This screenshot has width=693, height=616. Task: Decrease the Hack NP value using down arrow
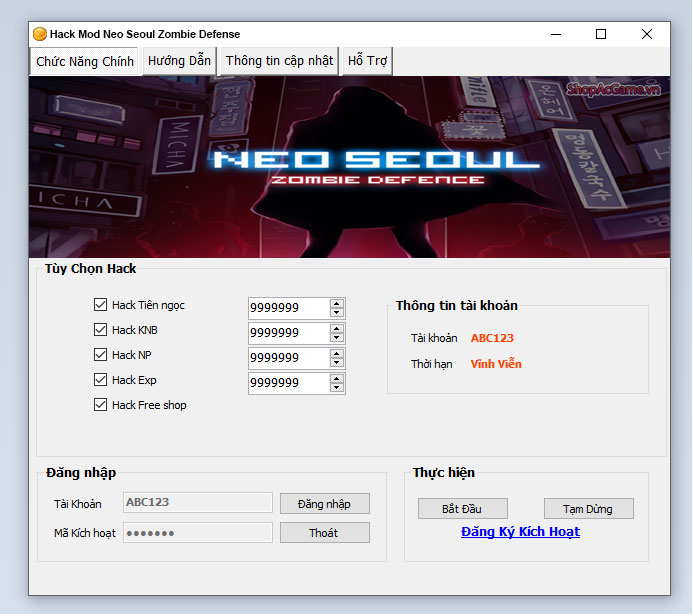point(337,362)
